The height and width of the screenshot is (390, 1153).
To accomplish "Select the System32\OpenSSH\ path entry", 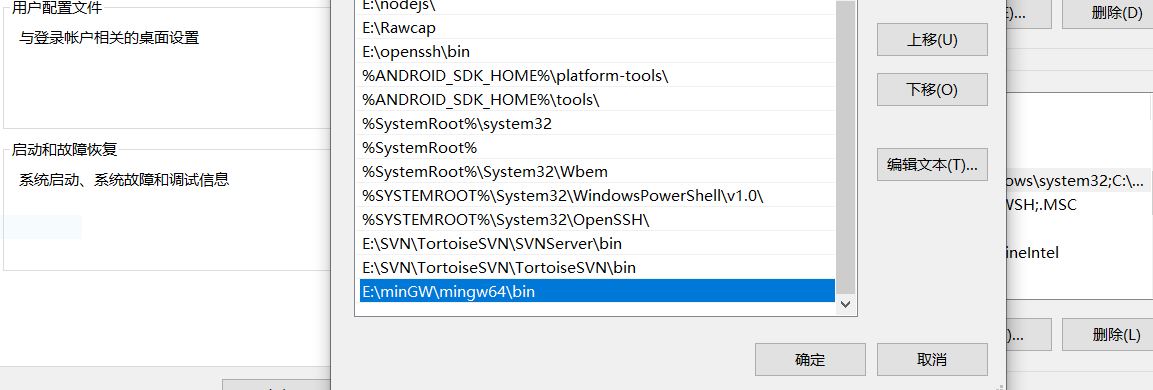I will click(597, 220).
